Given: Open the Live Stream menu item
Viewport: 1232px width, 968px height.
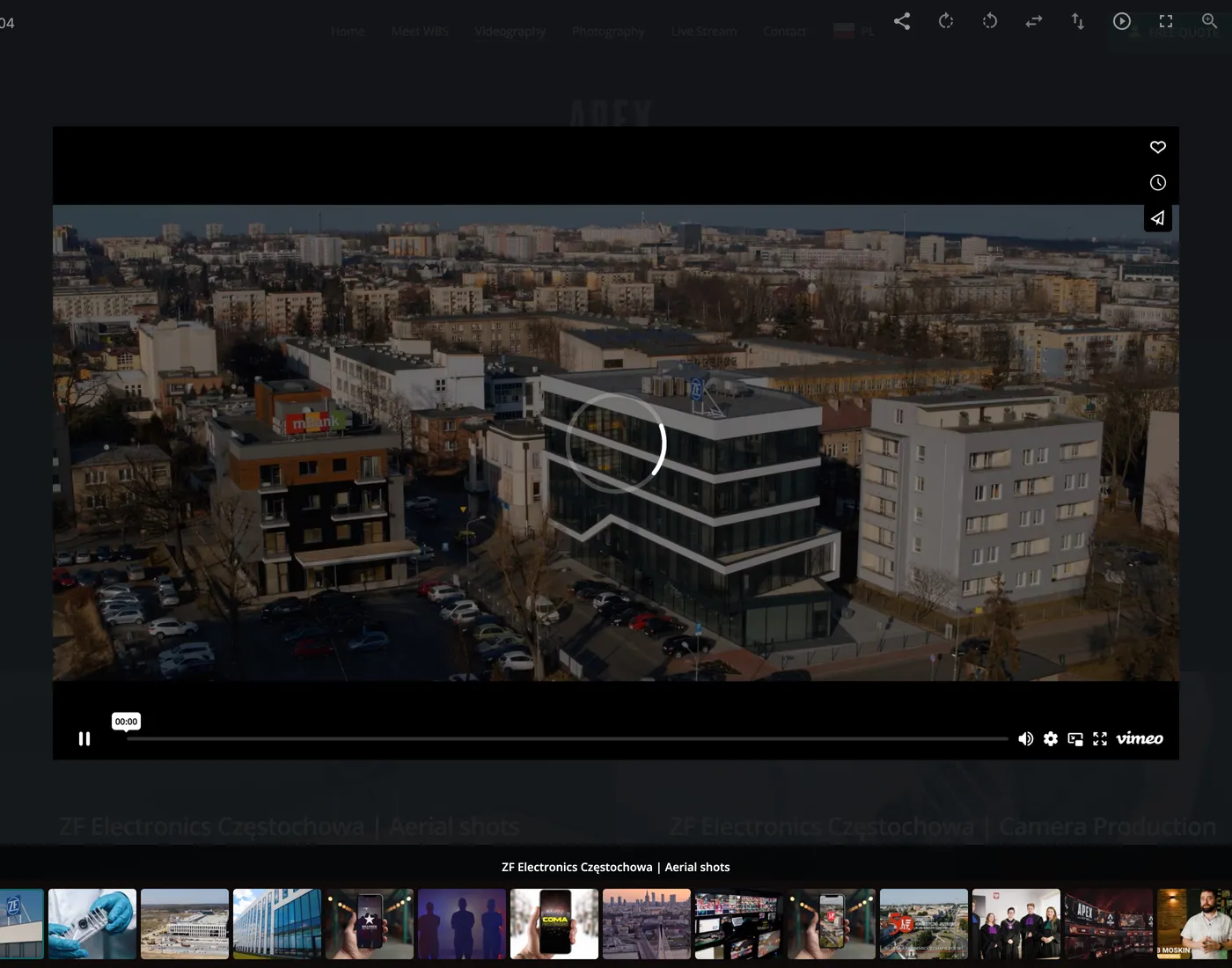Looking at the screenshot, I should [x=703, y=31].
